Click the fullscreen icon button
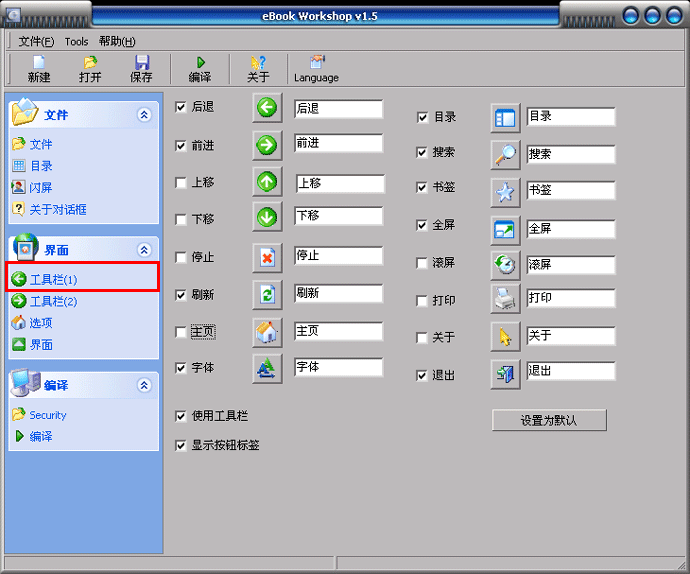Screen dimensions: 690x574 505,230
